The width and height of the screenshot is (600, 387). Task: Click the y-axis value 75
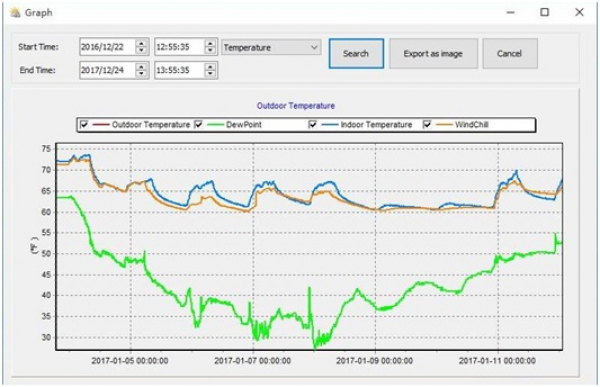(46, 149)
